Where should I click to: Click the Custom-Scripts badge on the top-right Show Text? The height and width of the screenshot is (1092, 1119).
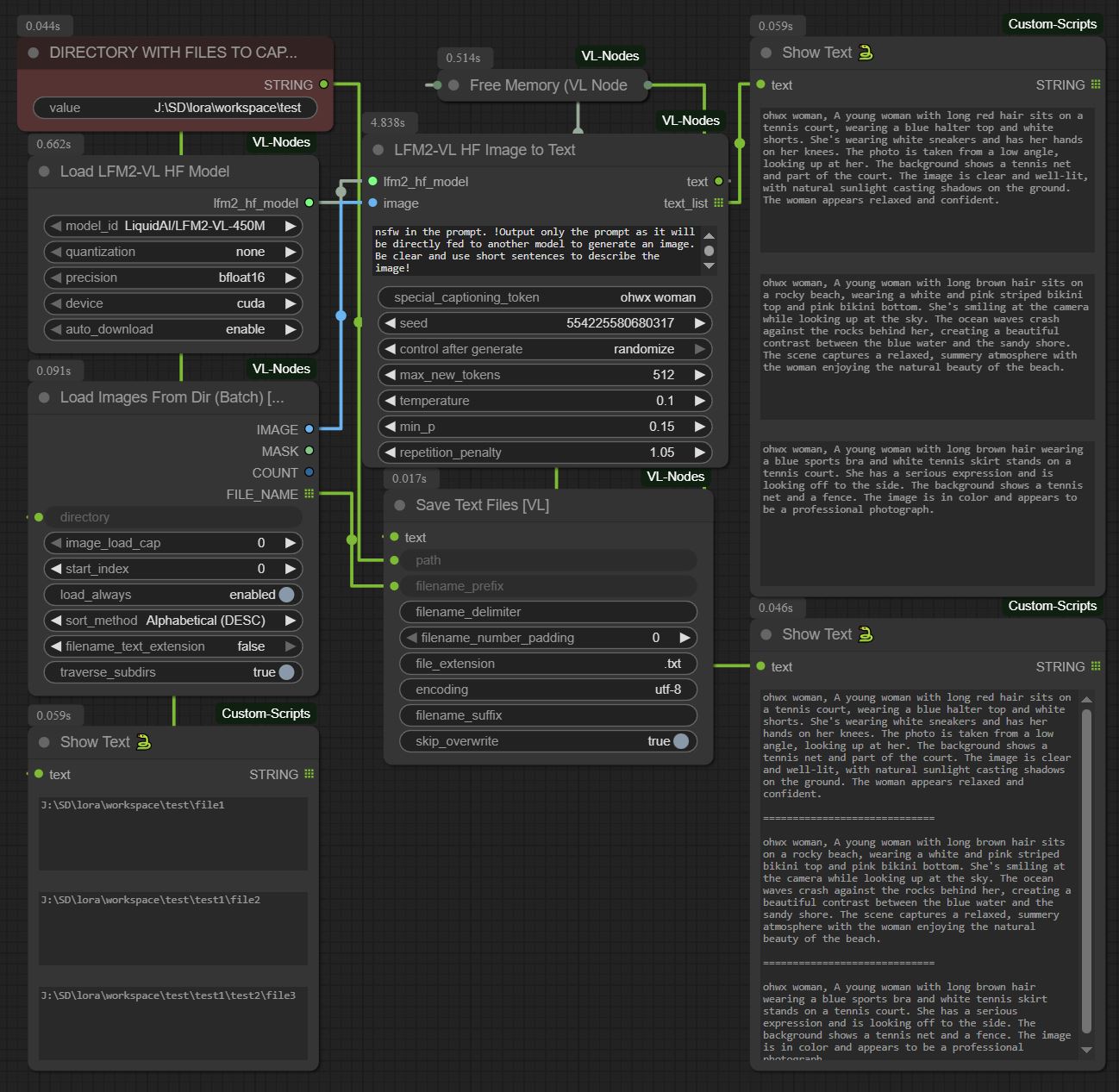[x=1053, y=24]
